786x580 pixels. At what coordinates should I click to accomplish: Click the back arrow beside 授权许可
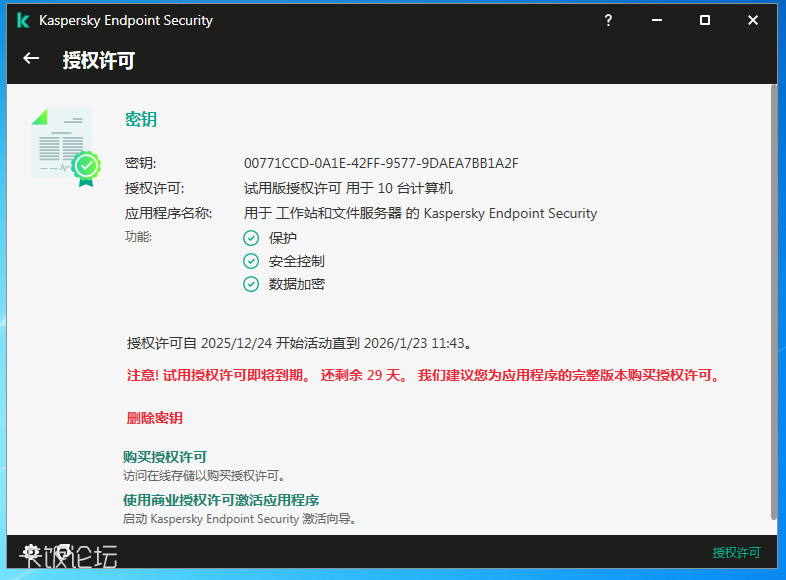pyautogui.click(x=31, y=59)
